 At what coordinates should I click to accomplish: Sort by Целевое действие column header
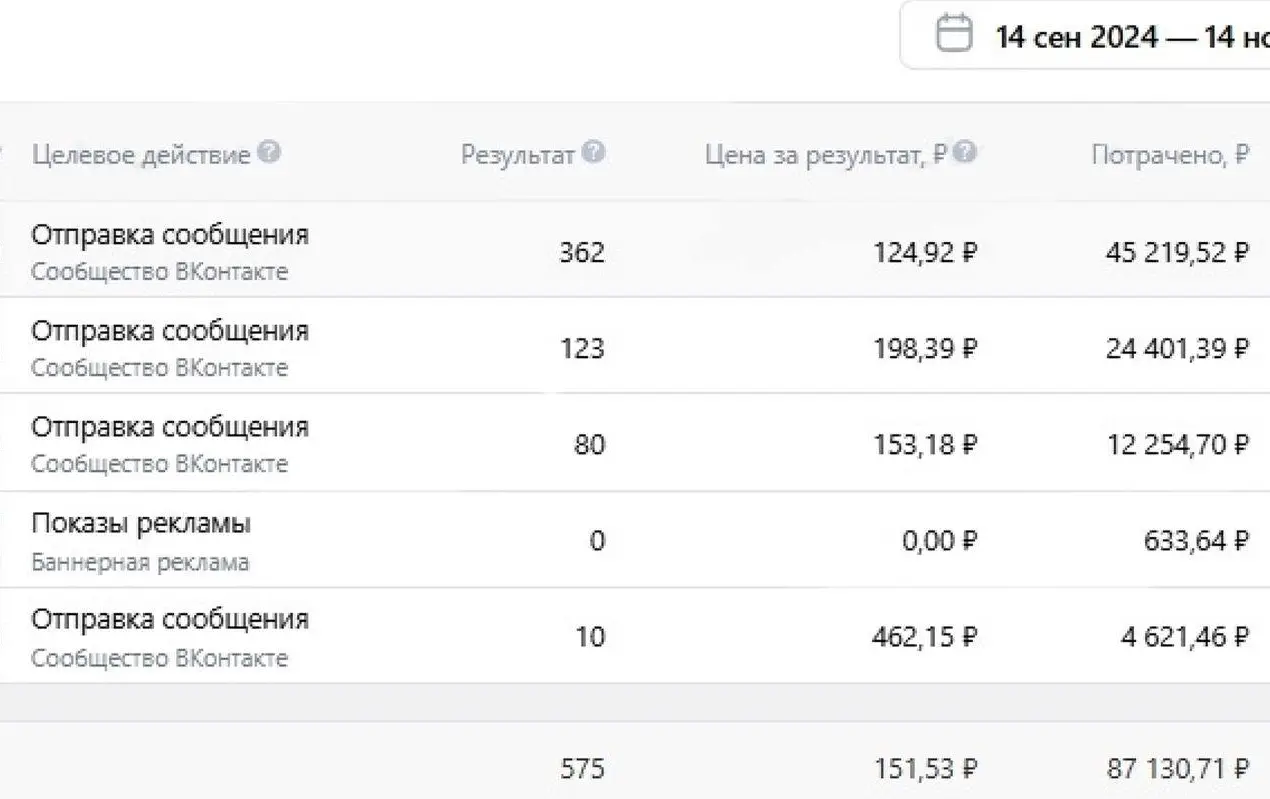tap(140, 155)
